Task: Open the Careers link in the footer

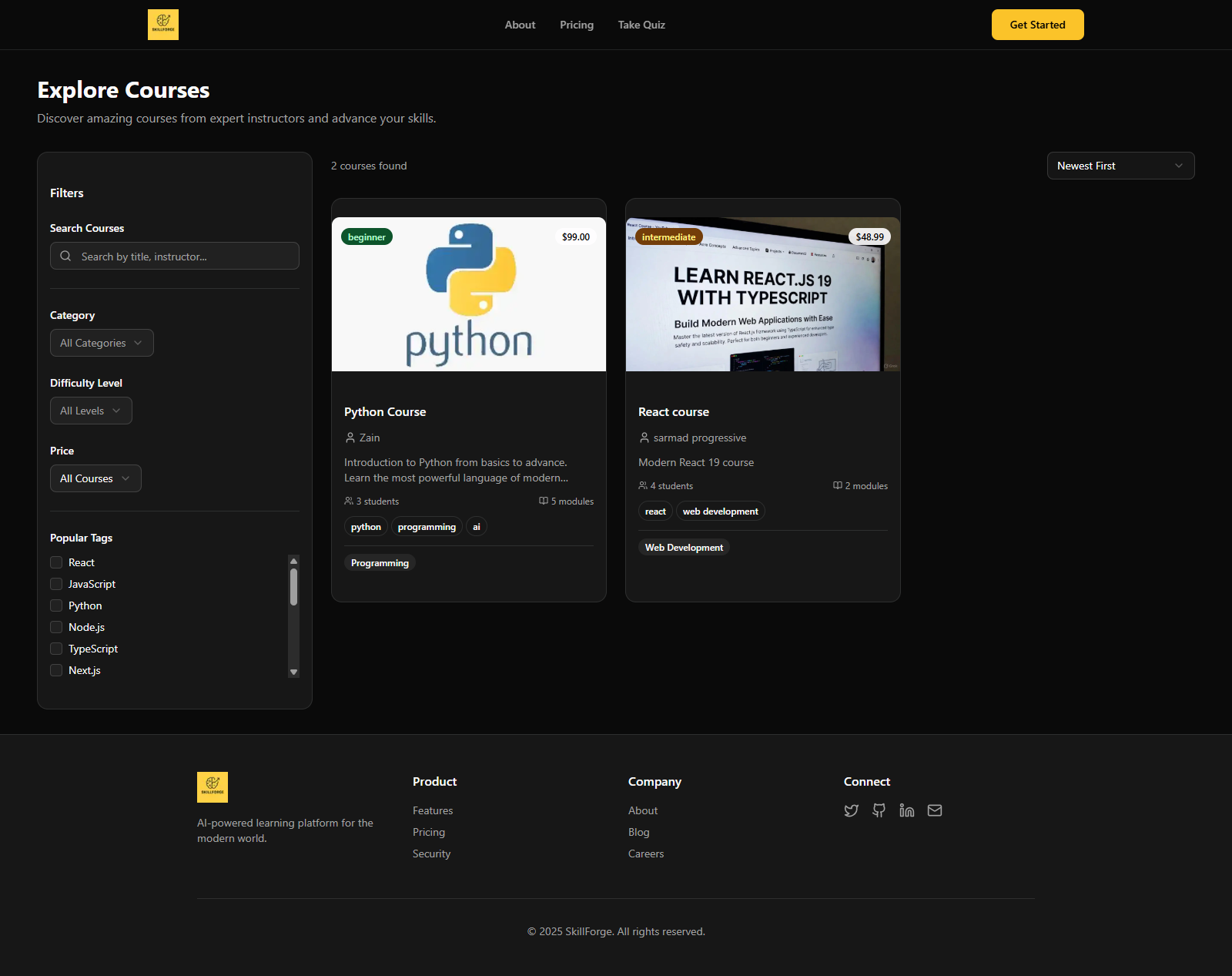Action: [645, 853]
